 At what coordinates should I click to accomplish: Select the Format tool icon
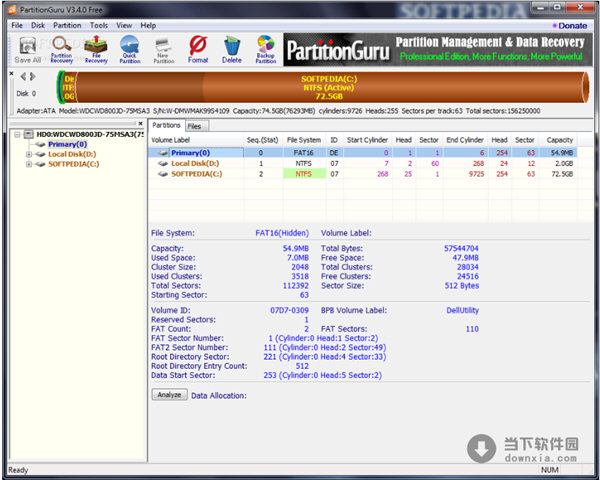198,50
